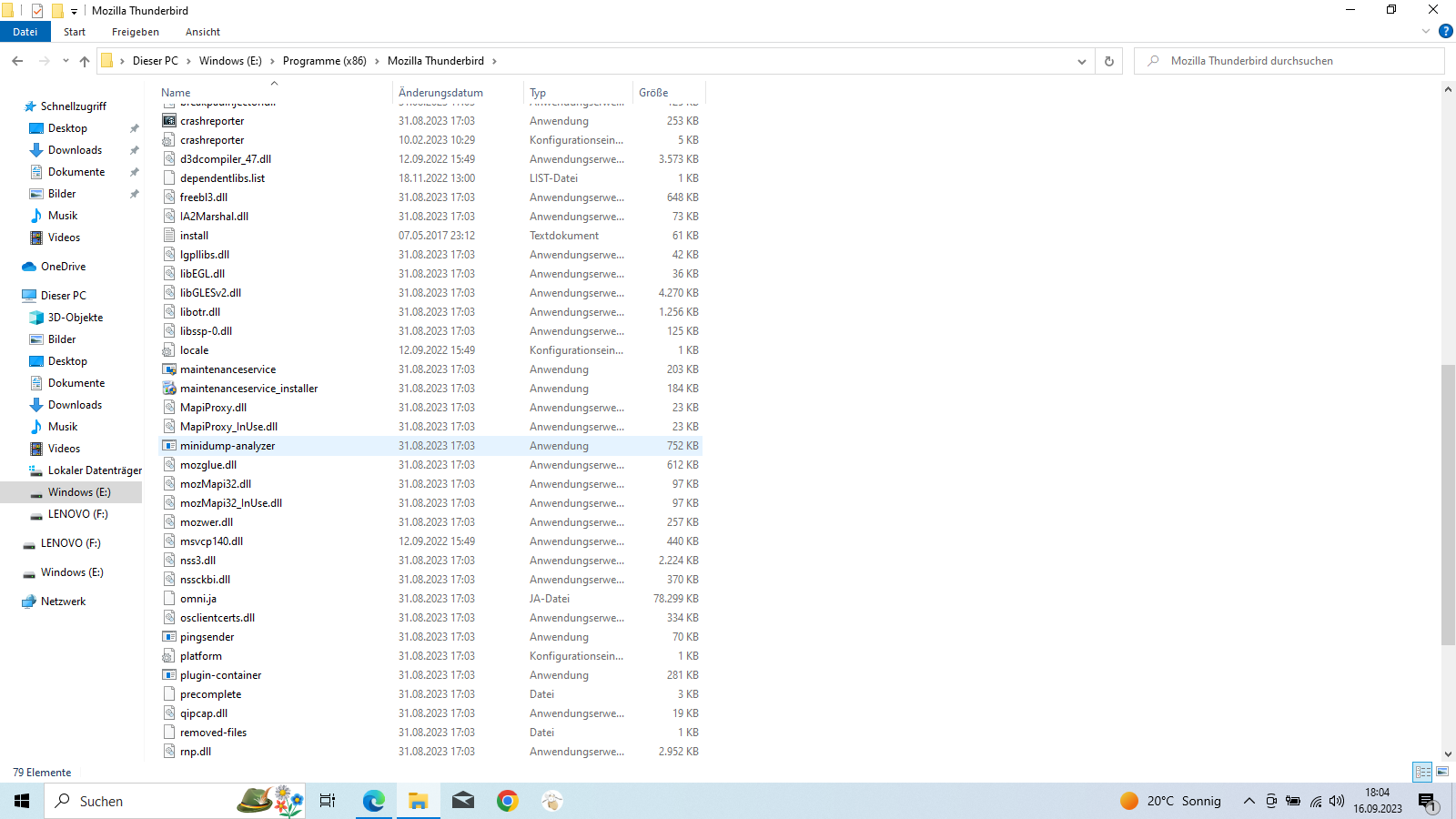Select the file dependentlibs.list
The width and height of the screenshot is (1456, 819).
(223, 178)
